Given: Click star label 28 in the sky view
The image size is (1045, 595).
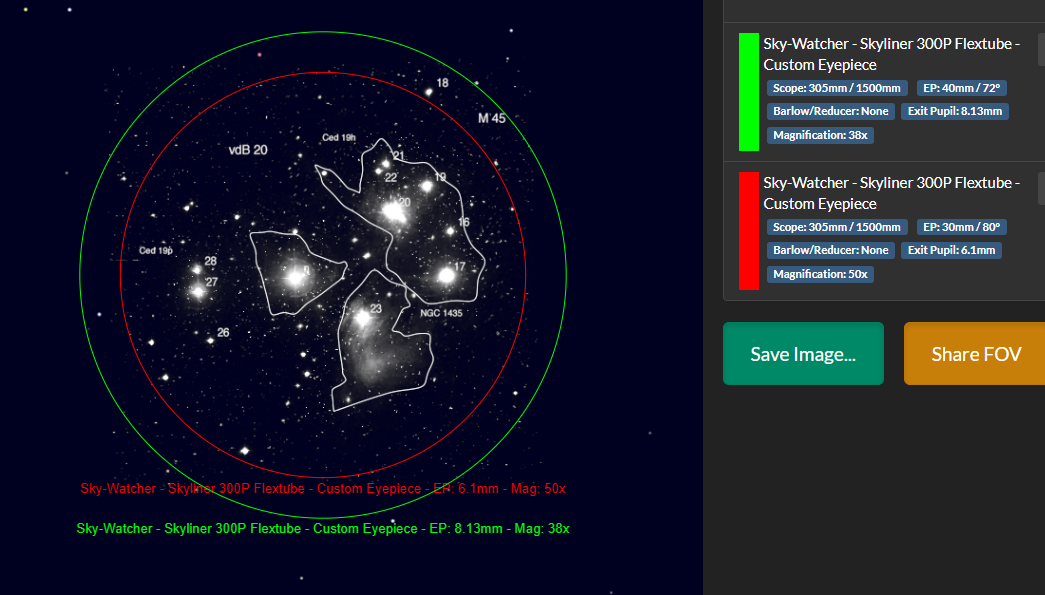Looking at the screenshot, I should point(211,261).
